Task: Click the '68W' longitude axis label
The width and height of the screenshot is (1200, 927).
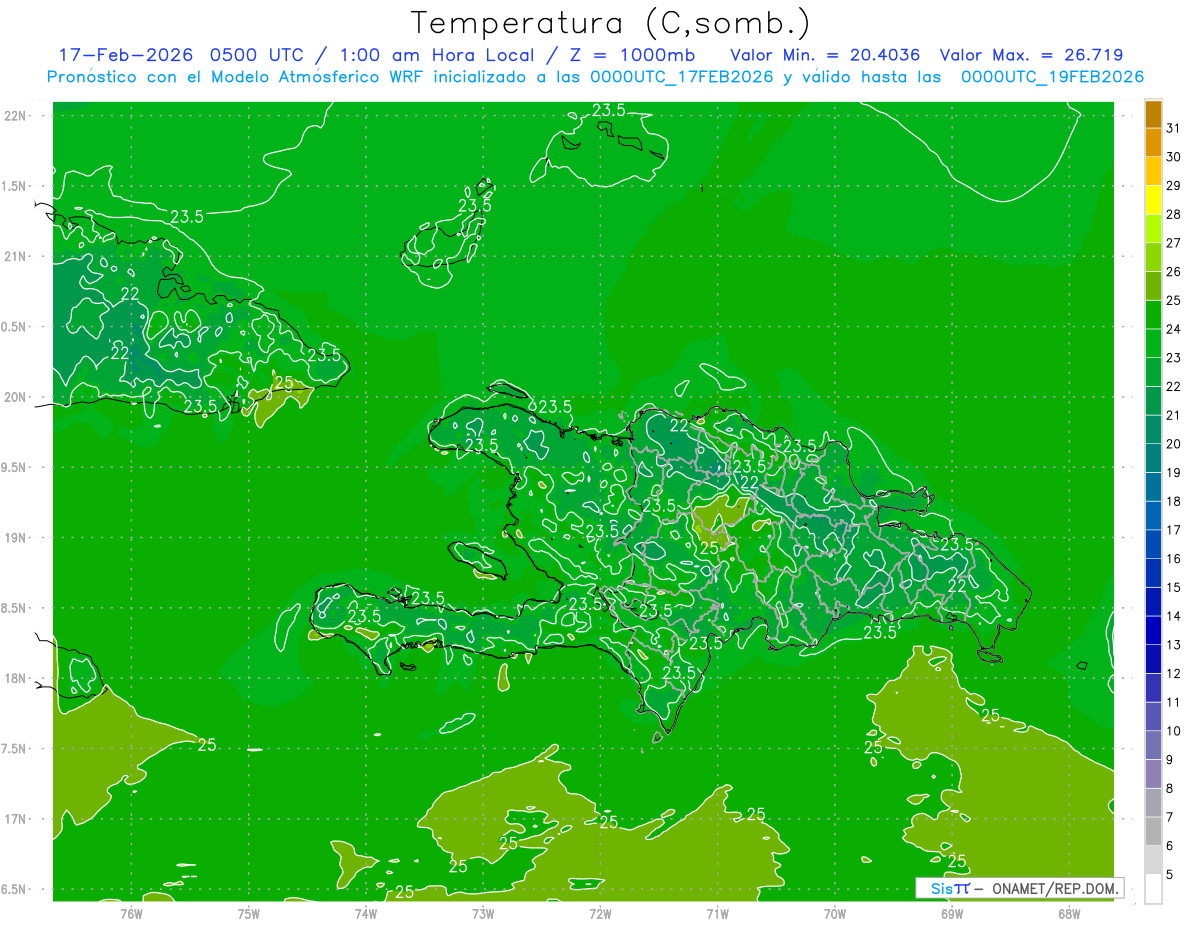Action: pyautogui.click(x=1068, y=913)
